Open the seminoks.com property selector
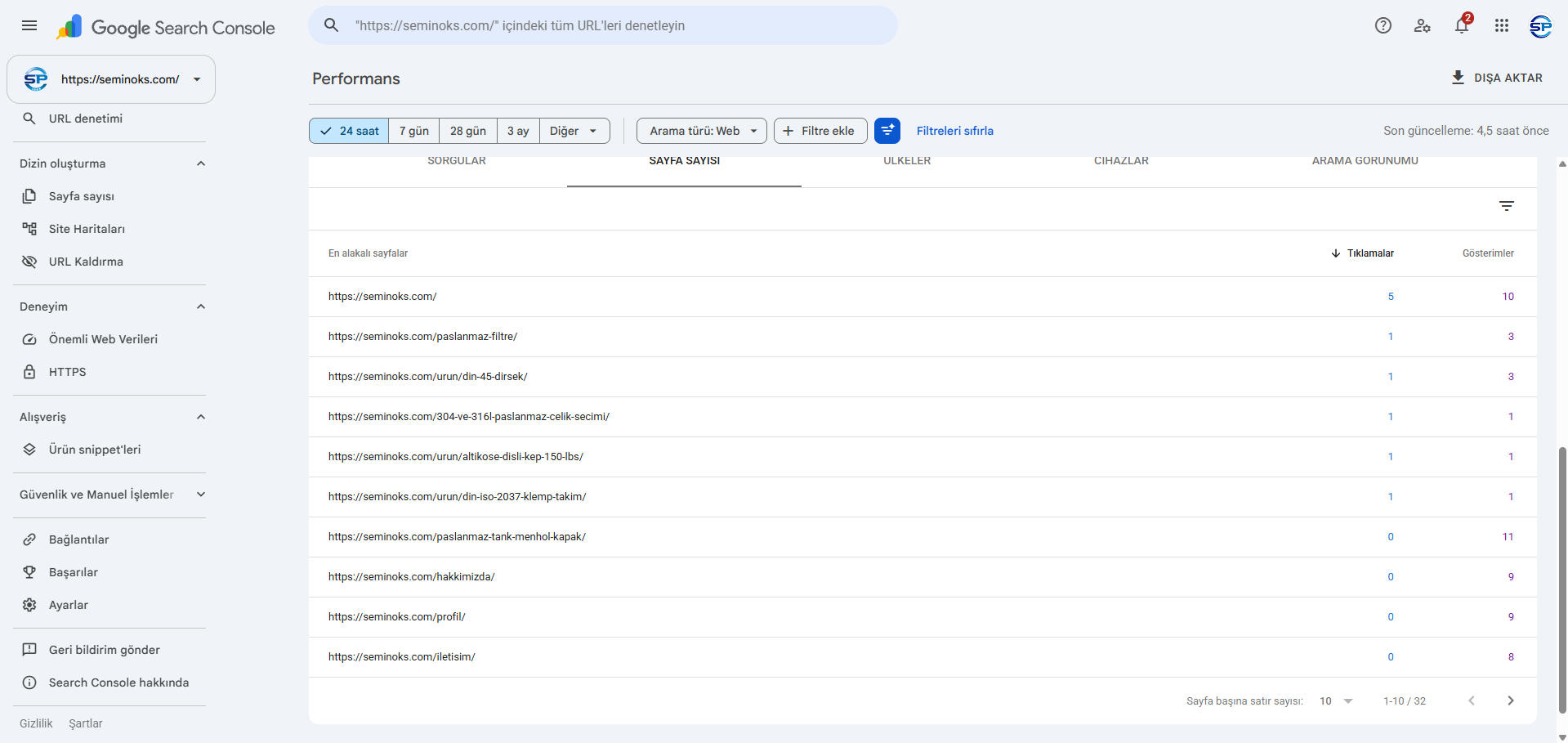The image size is (1568, 743). [111, 79]
